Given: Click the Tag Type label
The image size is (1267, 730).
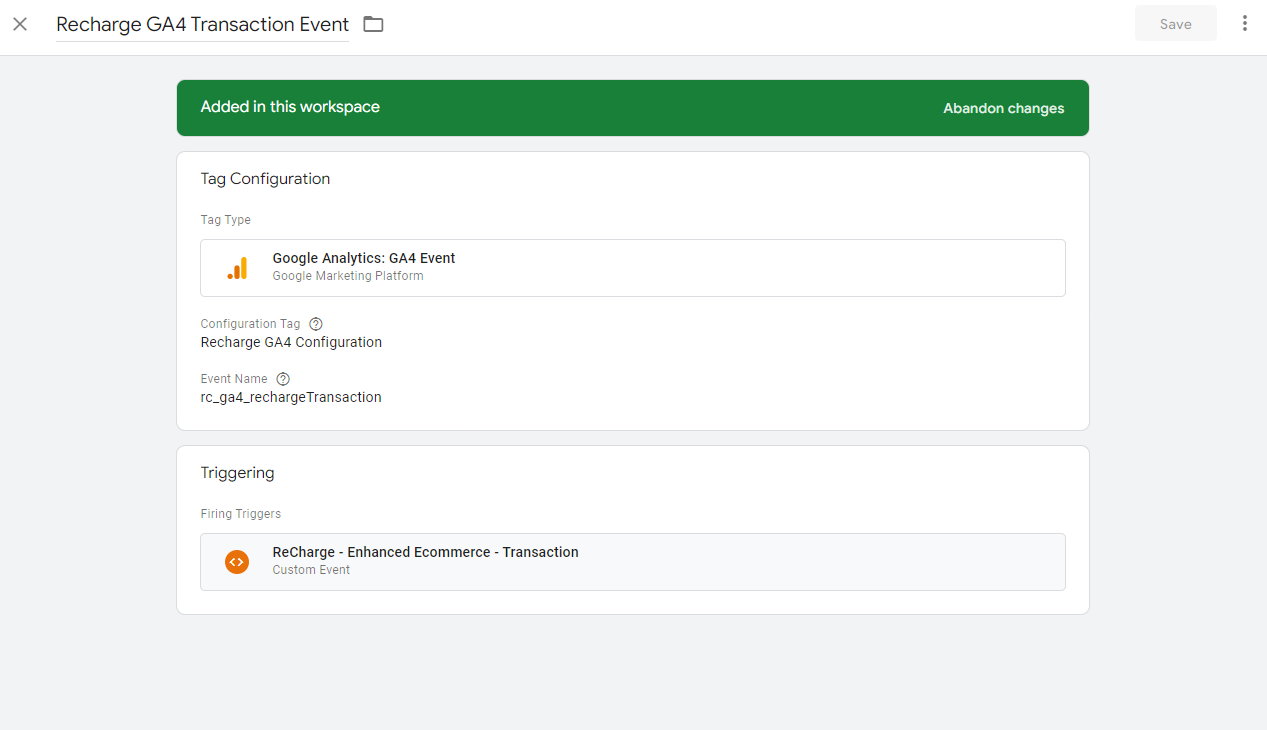Looking at the screenshot, I should [x=225, y=220].
